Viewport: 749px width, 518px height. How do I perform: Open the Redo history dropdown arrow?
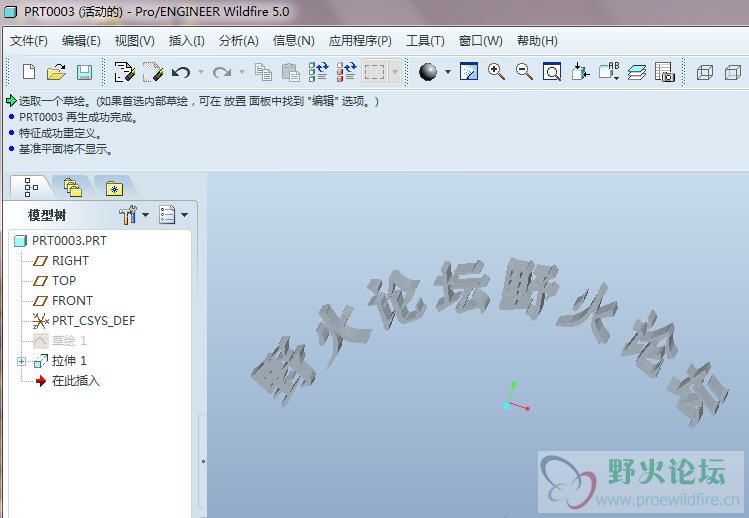tap(242, 72)
